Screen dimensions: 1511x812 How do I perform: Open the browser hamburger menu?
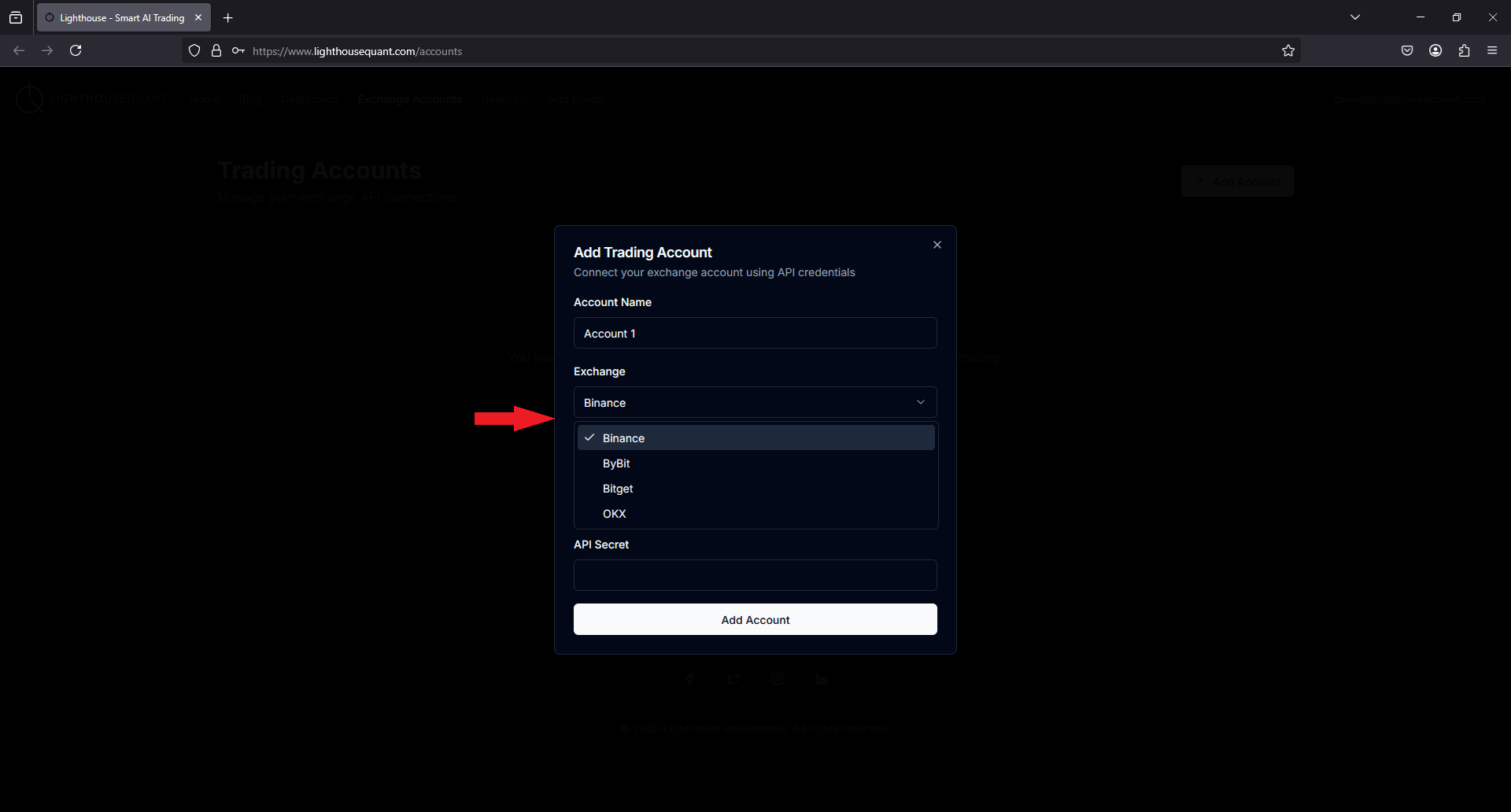[x=1491, y=50]
